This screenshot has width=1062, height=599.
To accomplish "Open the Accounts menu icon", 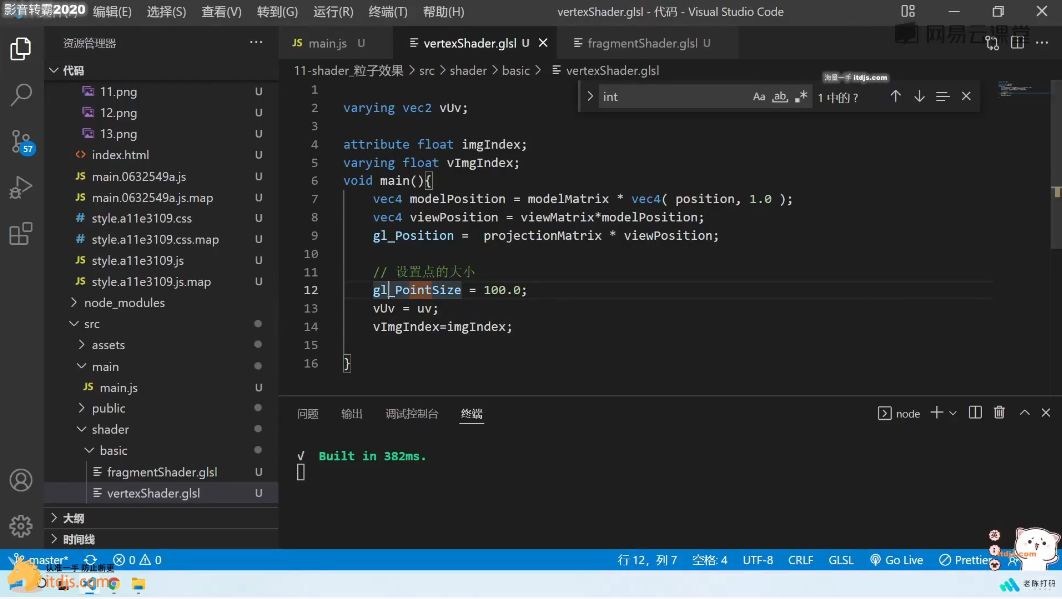I will click(21, 480).
